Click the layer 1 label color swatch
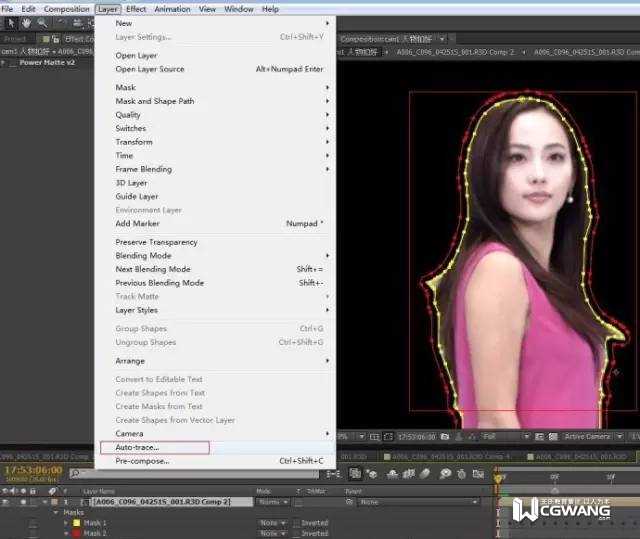Screen dimensions: 640x539 click(54, 502)
